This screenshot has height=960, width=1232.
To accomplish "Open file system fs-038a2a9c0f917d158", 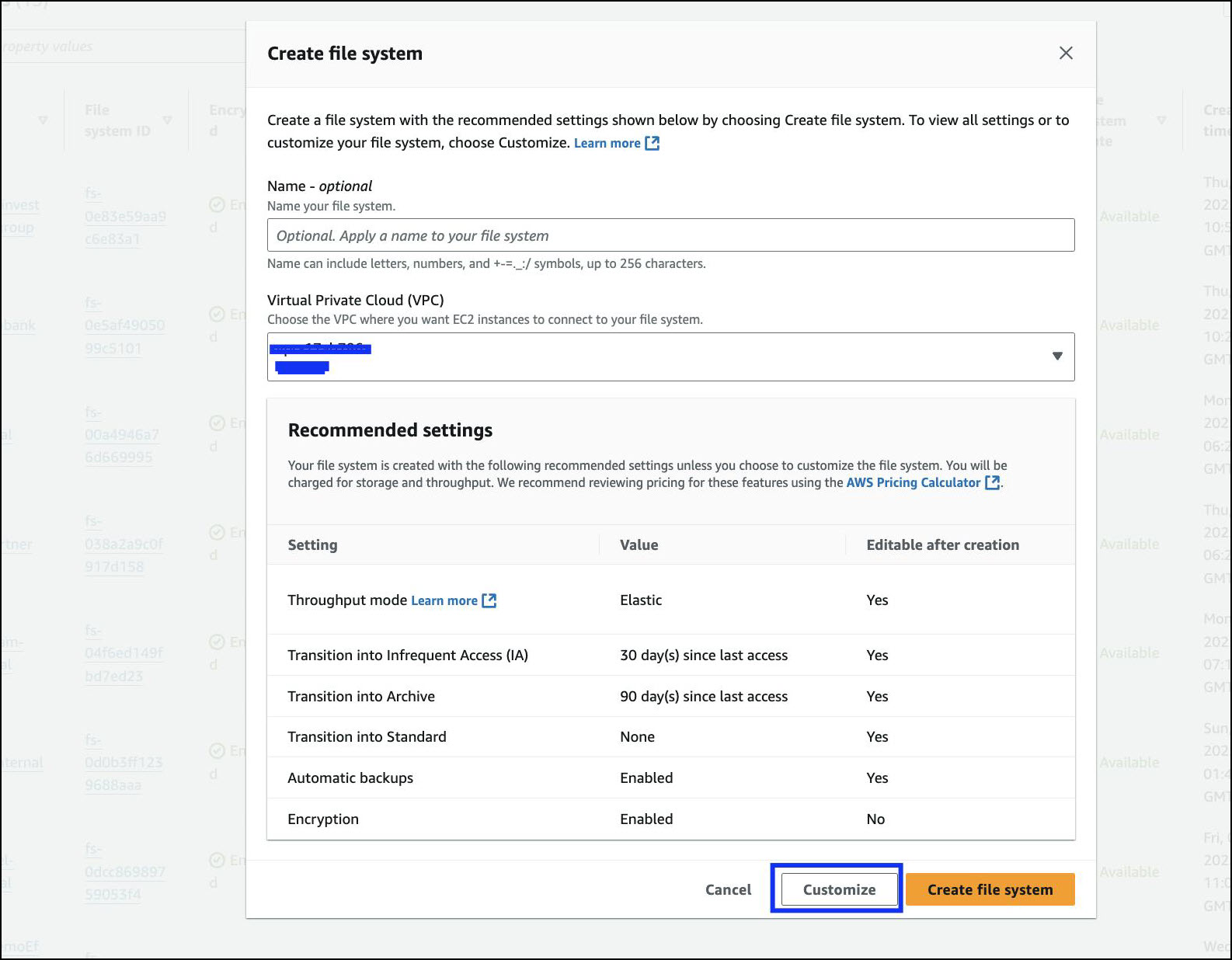I will pyautogui.click(x=124, y=544).
